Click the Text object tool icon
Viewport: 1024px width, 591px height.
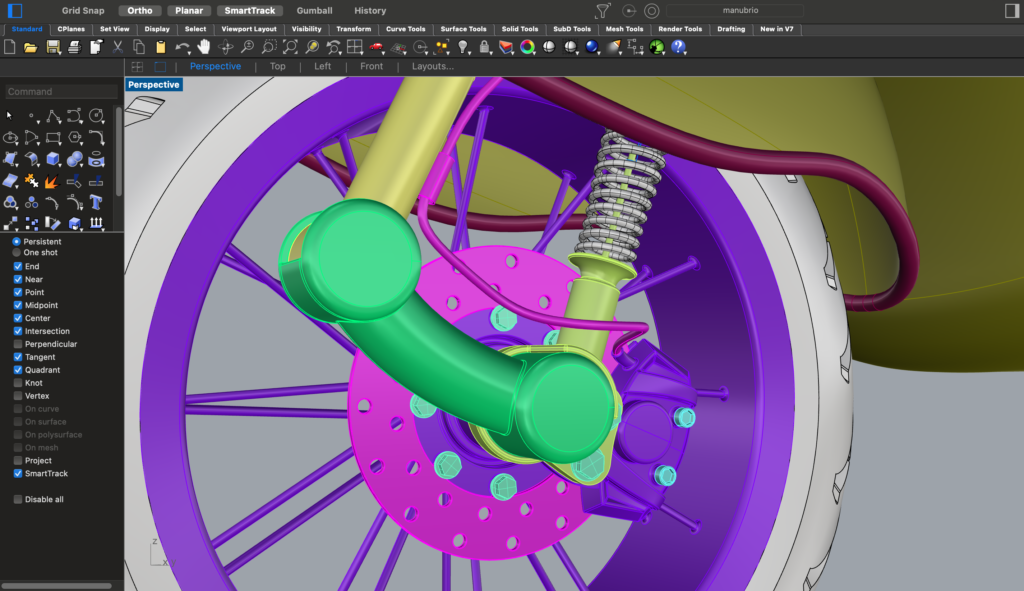pos(97,203)
